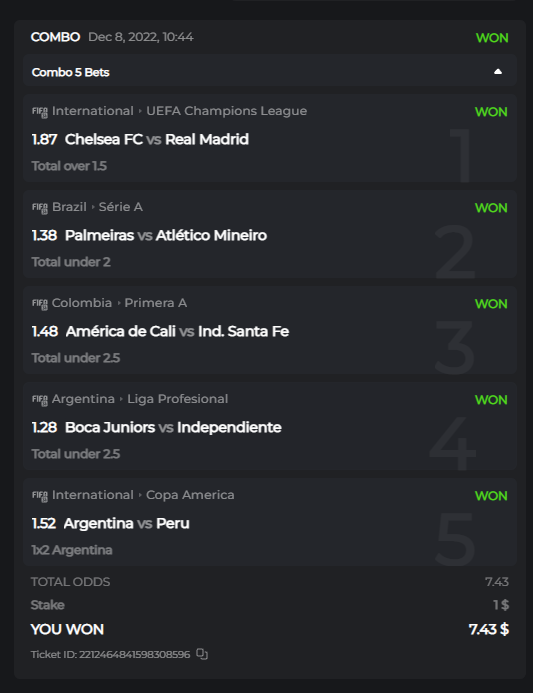533x693 pixels.
Task: Open the Argentina vs Peru match
Action: (126, 523)
